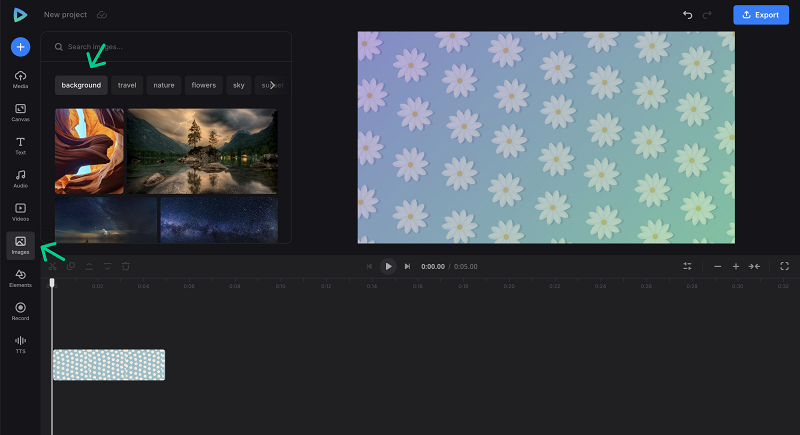Open the Audio sidebar panel
Image resolution: width=800 pixels, height=435 pixels.
(20, 179)
